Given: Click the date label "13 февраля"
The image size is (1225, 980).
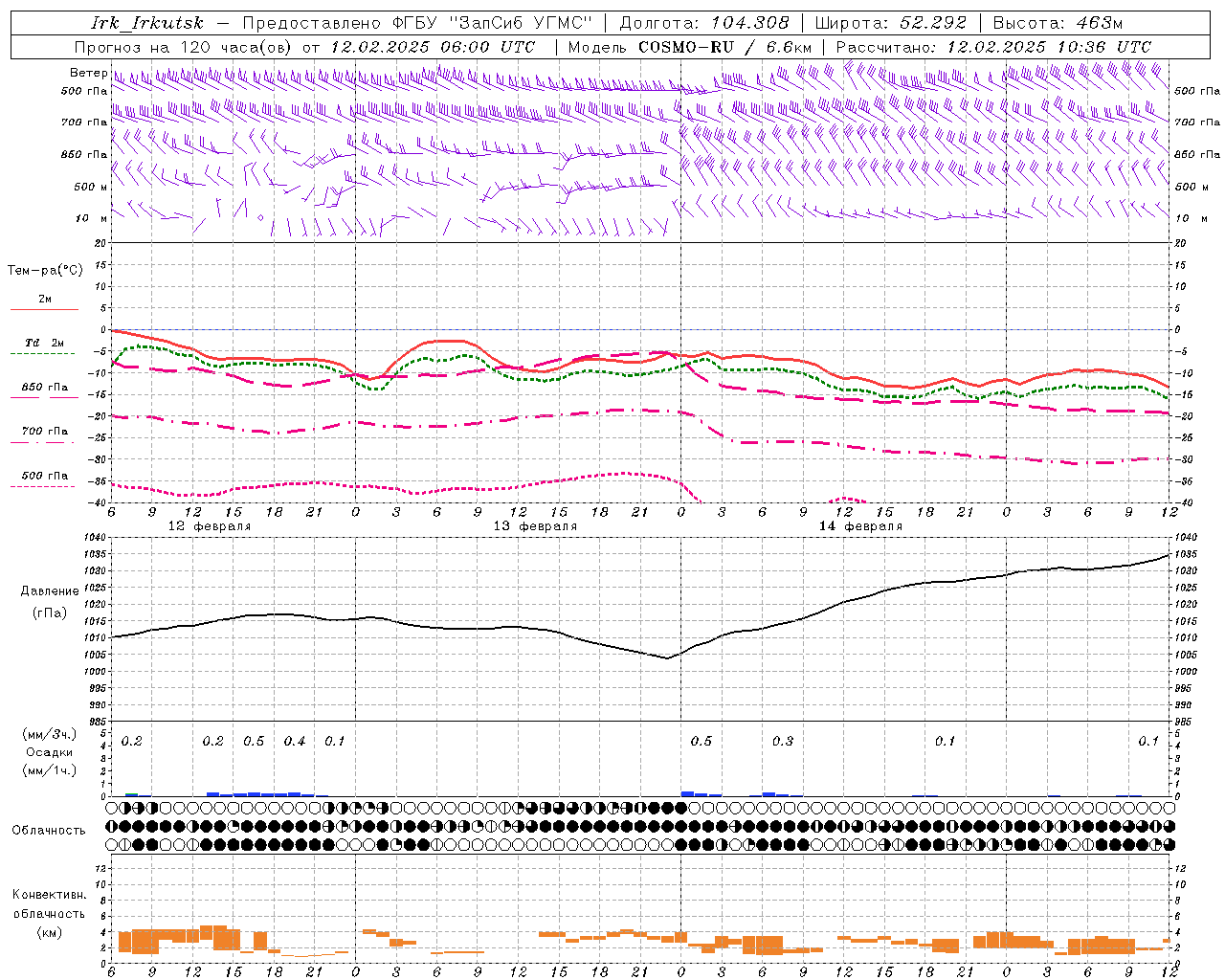Looking at the screenshot, I should (535, 526).
